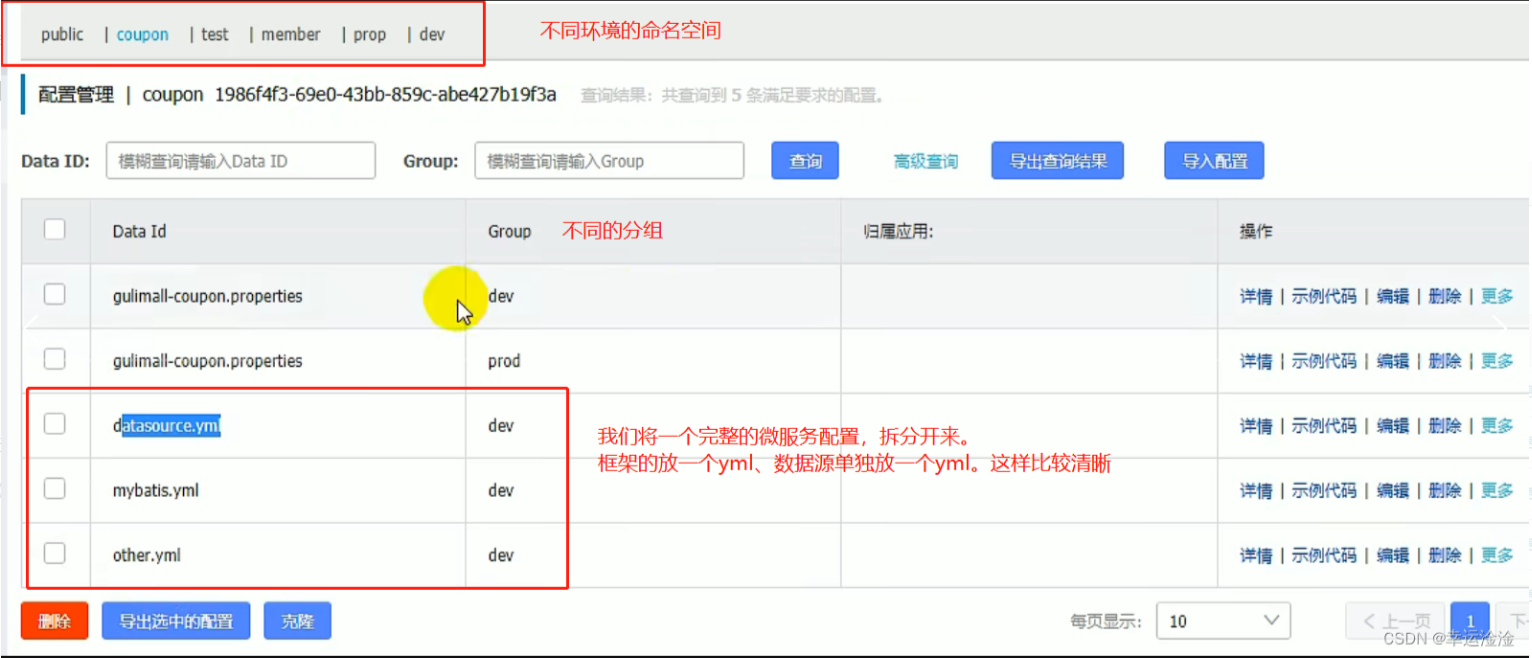Open 示例代码 for gulimall-coupon.properties prod row

point(1324,361)
